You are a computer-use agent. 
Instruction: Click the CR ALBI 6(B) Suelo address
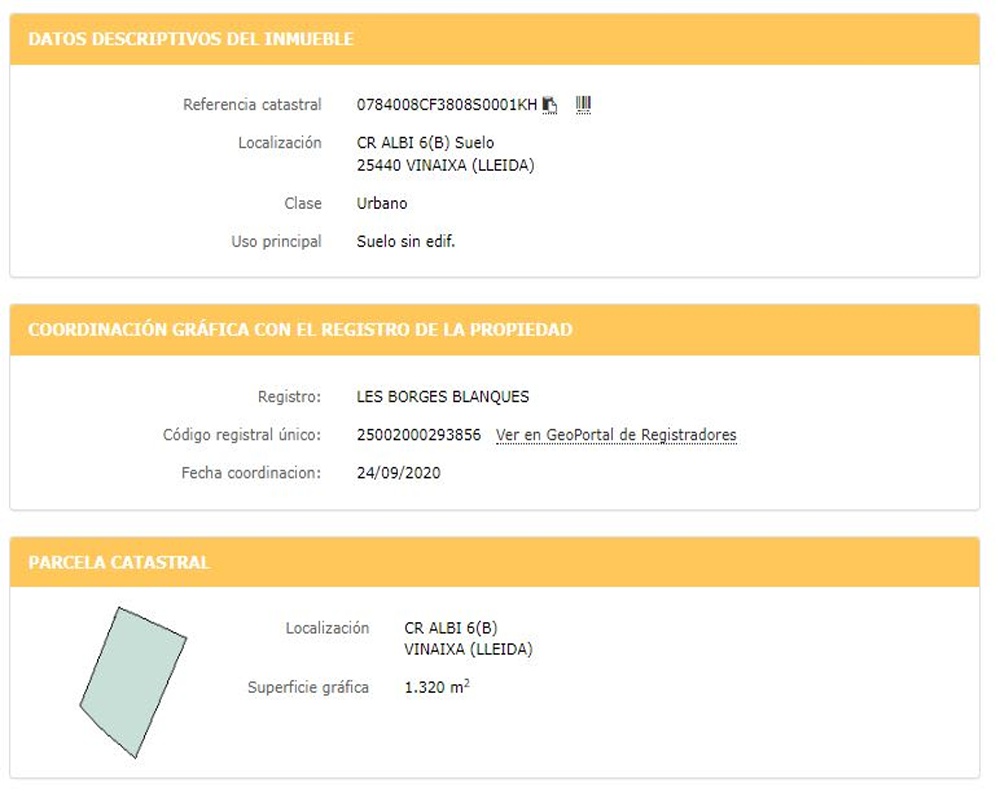click(425, 143)
